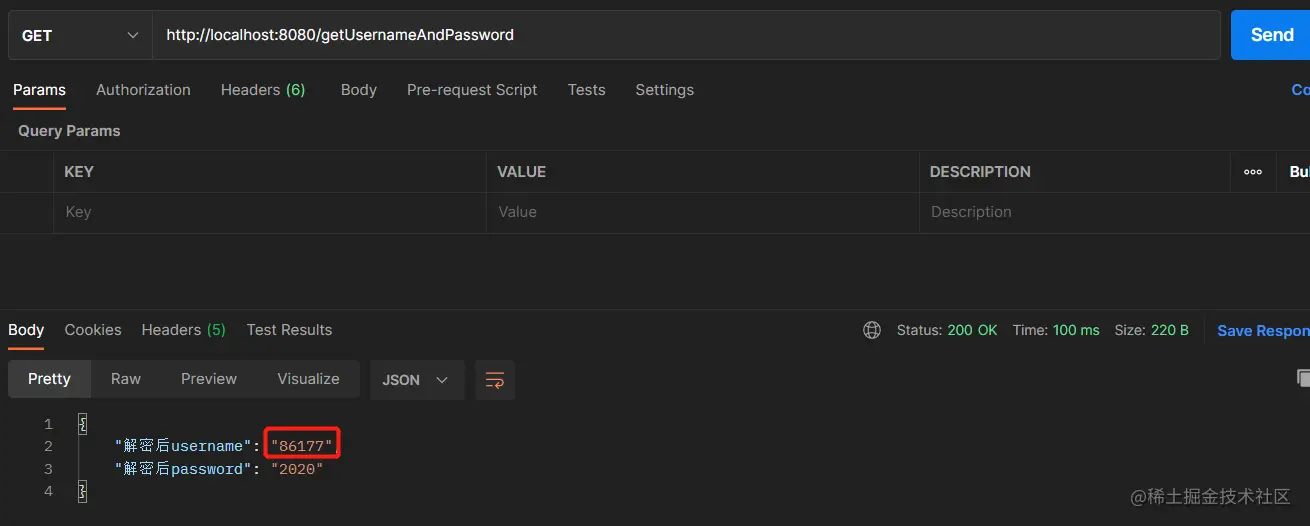Click the Save Response link

click(1263, 331)
